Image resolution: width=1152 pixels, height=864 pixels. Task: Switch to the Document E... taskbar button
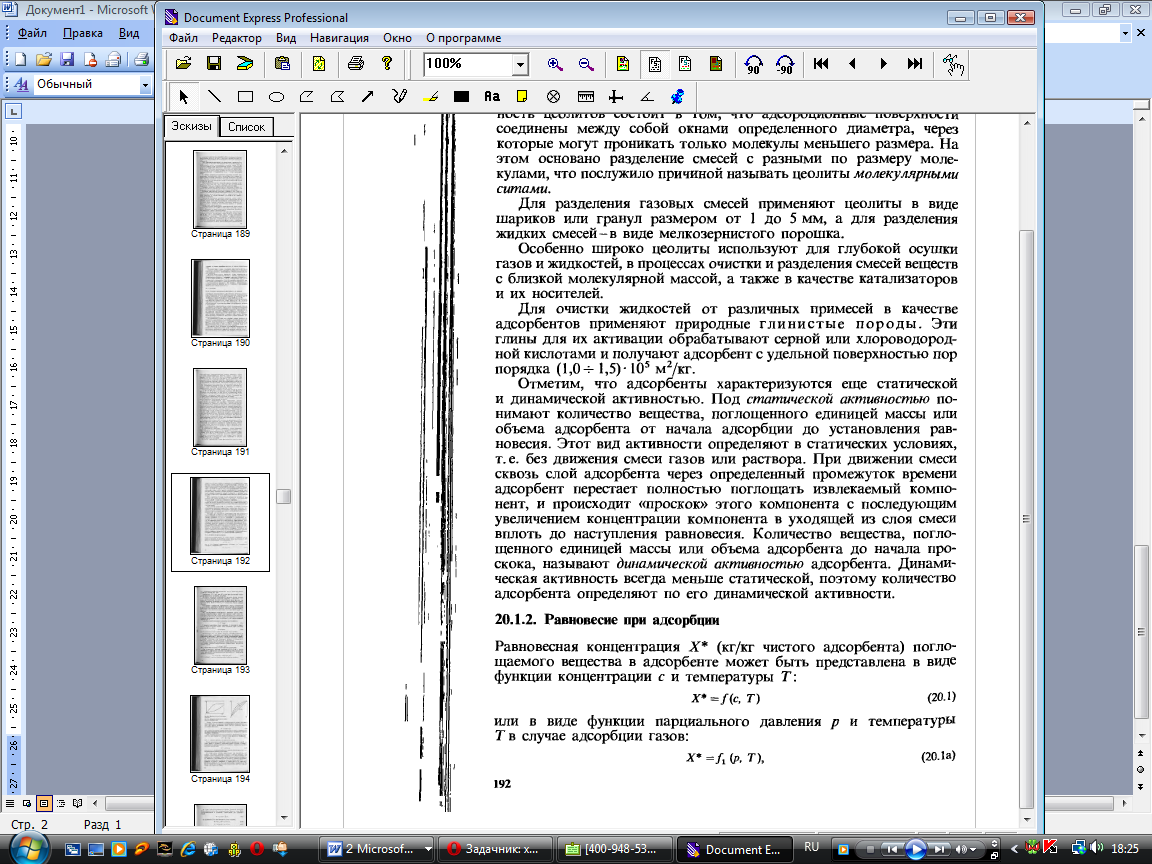733,849
